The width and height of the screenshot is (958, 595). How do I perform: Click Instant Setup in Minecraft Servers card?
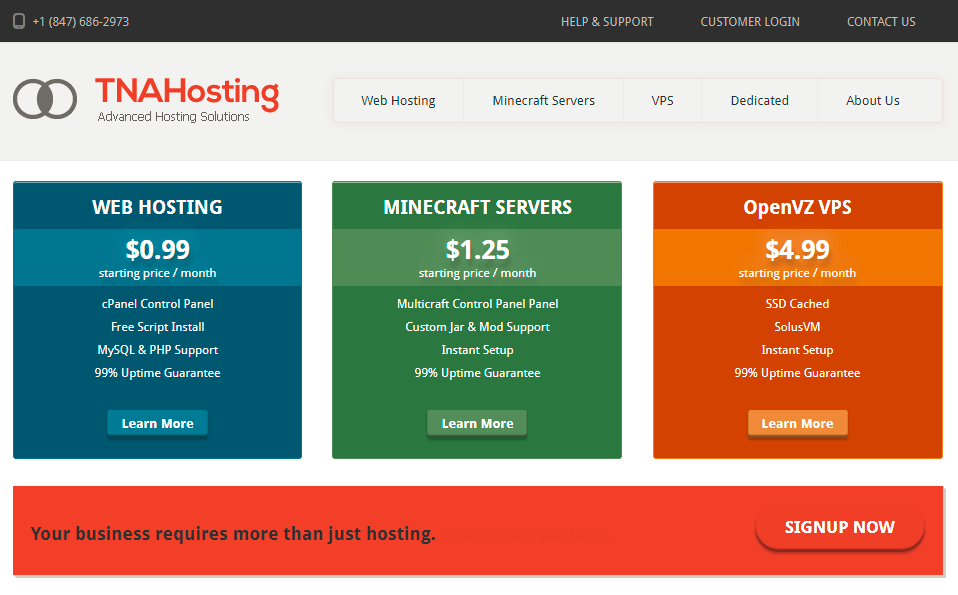477,350
